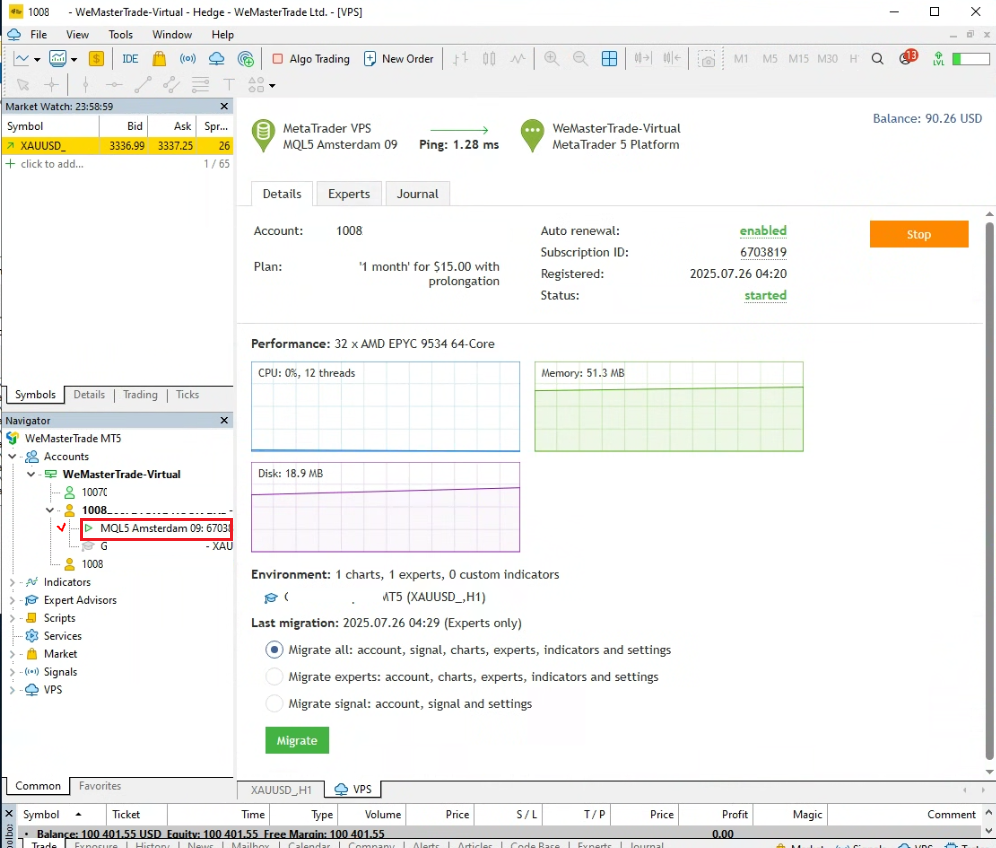Screen dimensions: 996x848
Task: Select 'Migrate experts' radio option
Action: 274,676
